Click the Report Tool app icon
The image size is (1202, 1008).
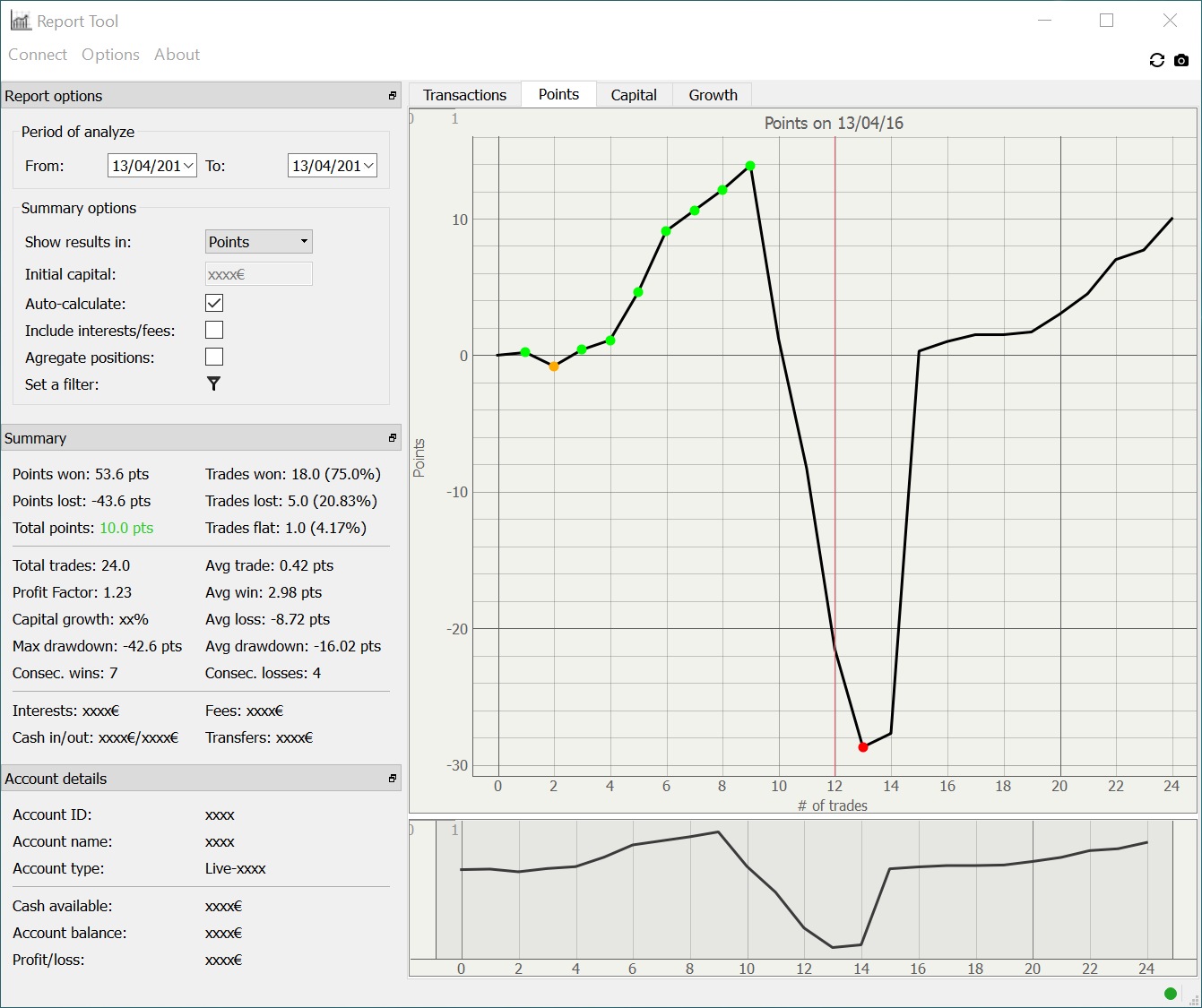(x=21, y=21)
